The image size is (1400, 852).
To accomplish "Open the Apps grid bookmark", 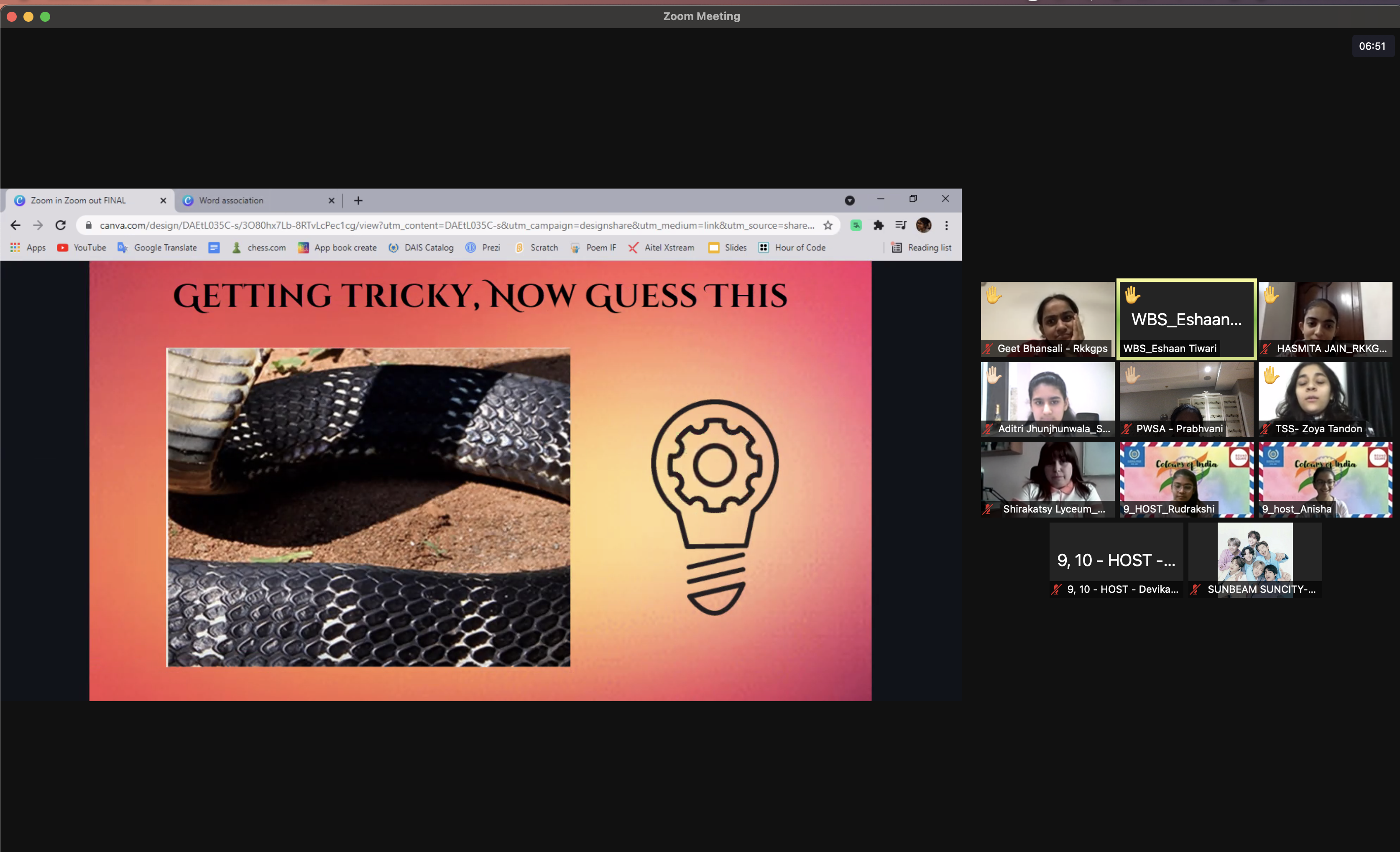I will (x=28, y=247).
